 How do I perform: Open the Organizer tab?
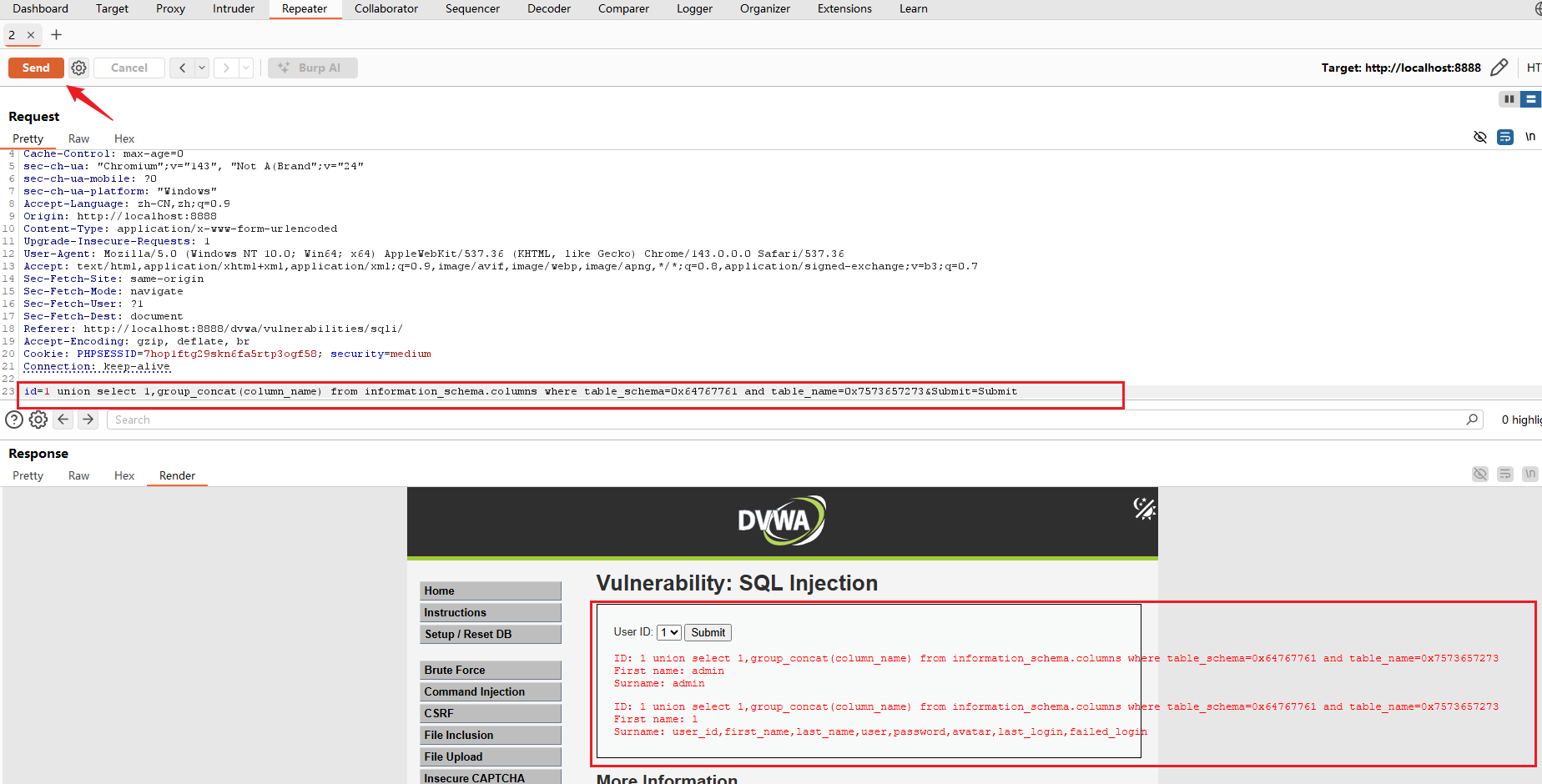point(764,8)
